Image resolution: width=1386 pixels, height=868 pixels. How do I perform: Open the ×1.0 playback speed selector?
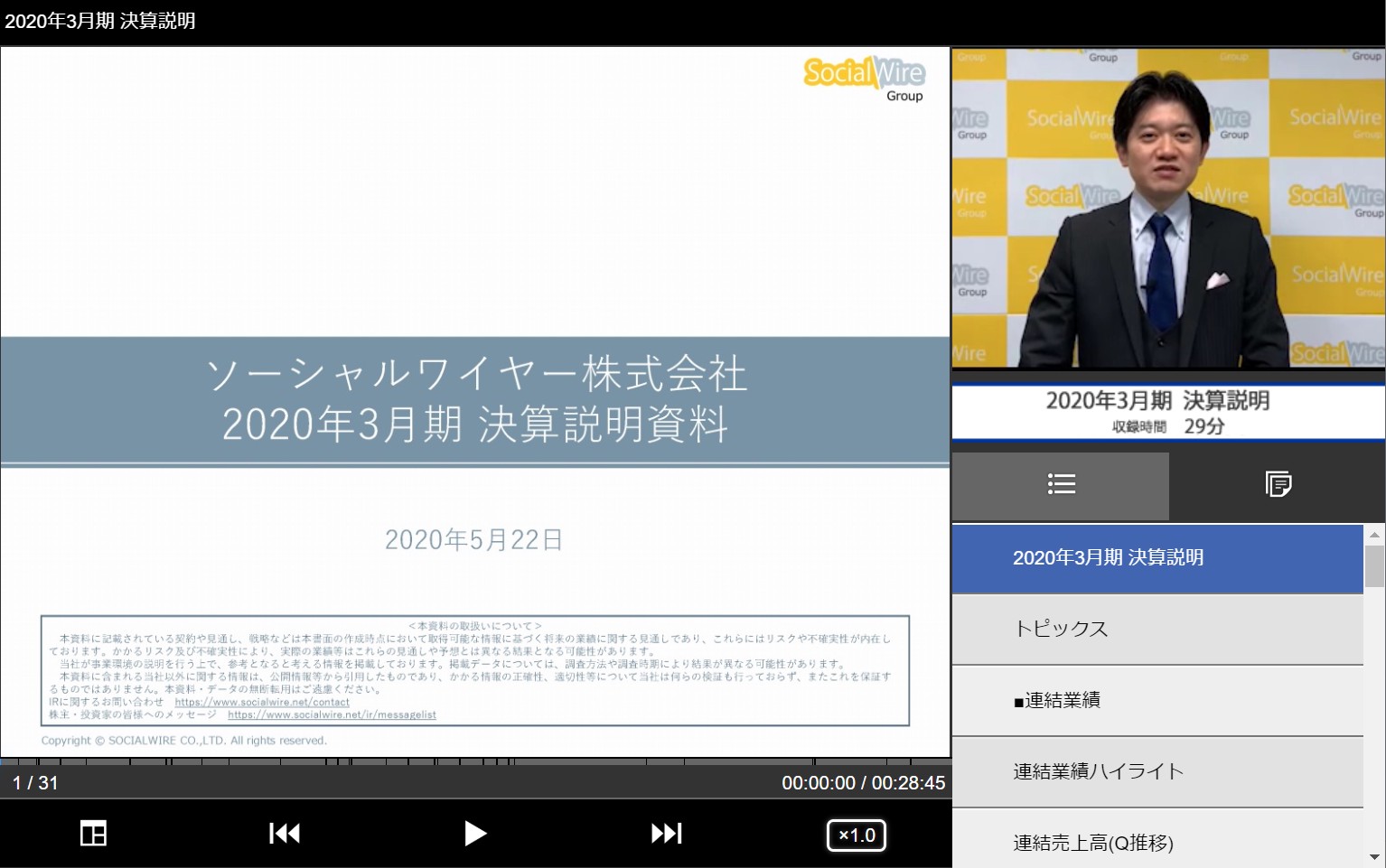857,835
